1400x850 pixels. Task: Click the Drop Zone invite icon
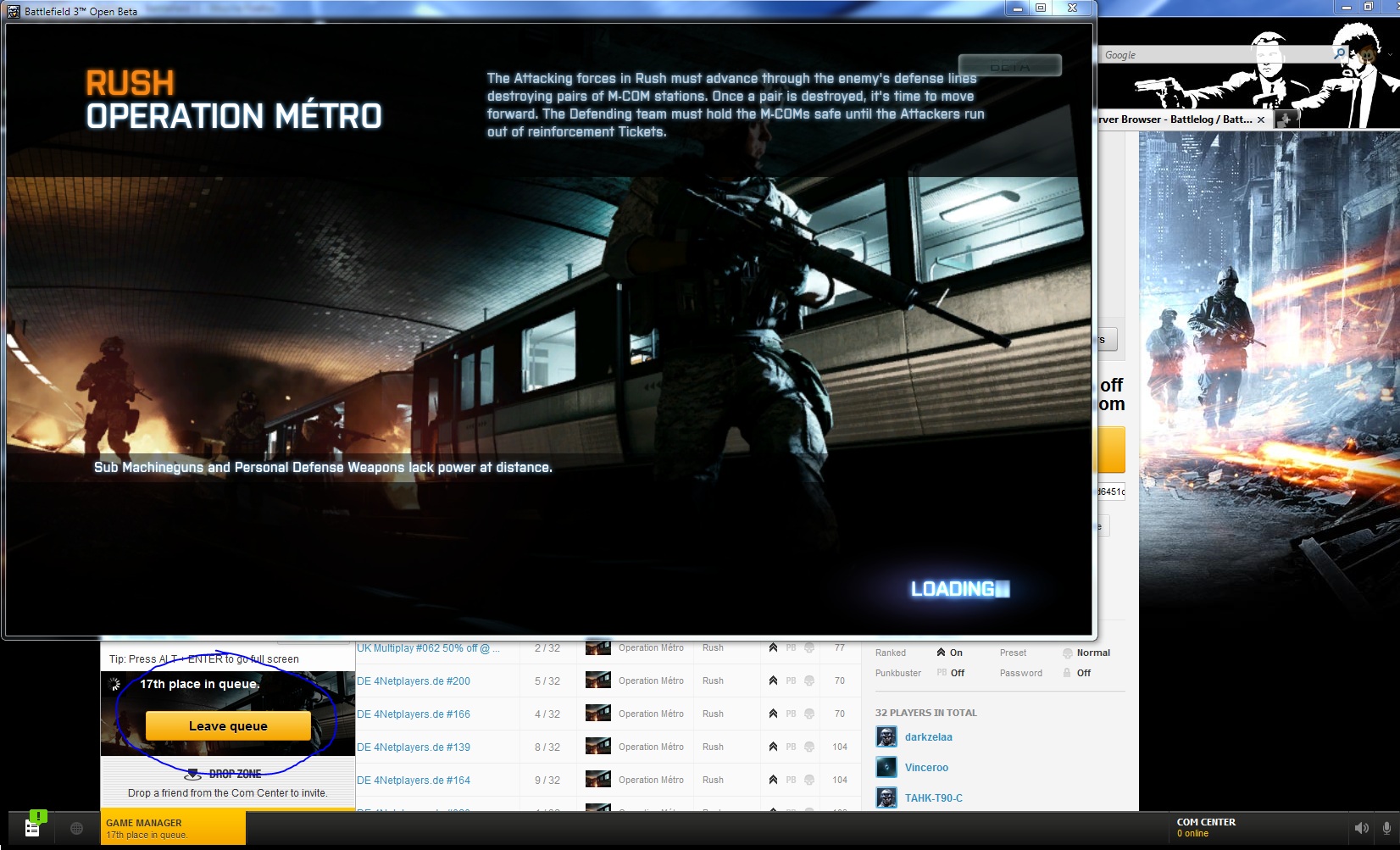tap(193, 774)
